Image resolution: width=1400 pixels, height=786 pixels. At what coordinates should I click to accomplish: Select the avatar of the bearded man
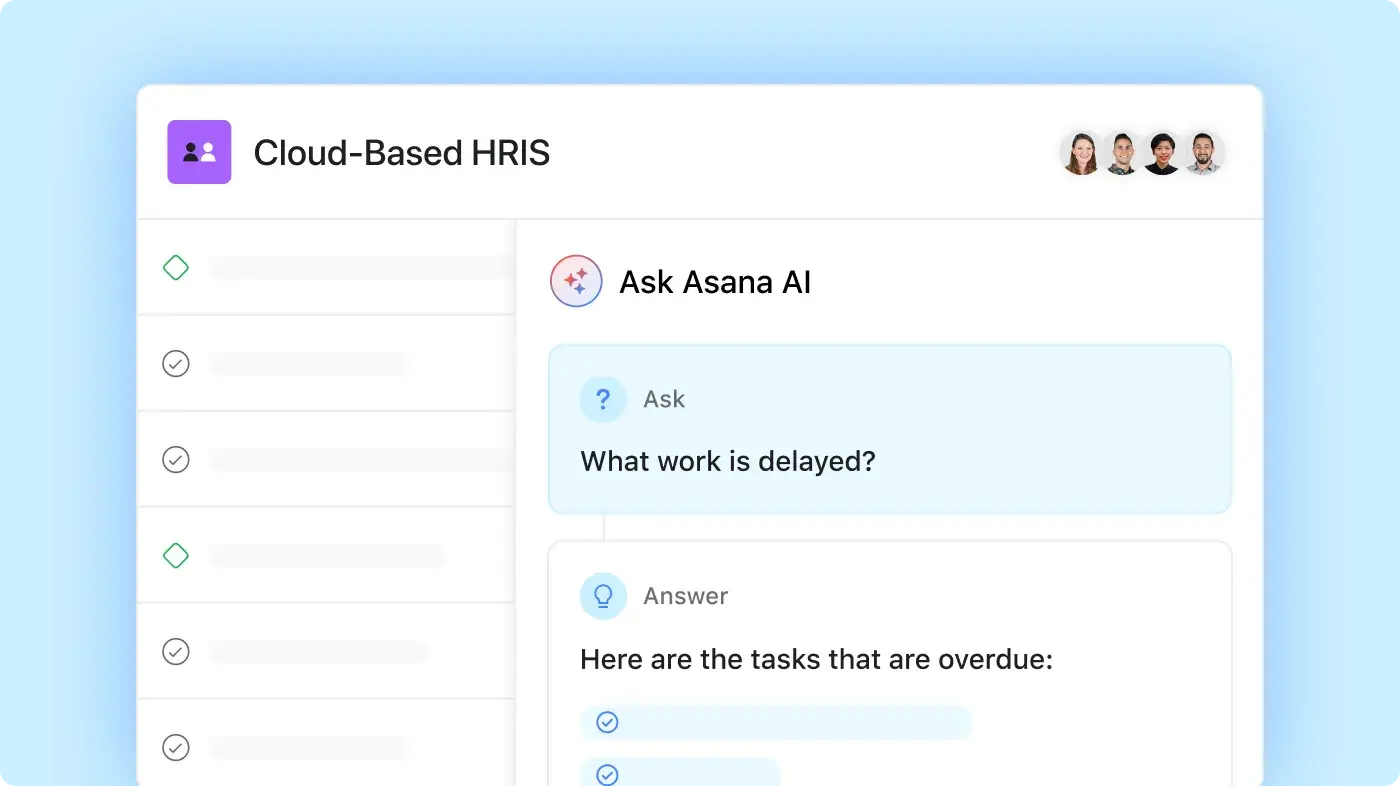coord(1203,153)
